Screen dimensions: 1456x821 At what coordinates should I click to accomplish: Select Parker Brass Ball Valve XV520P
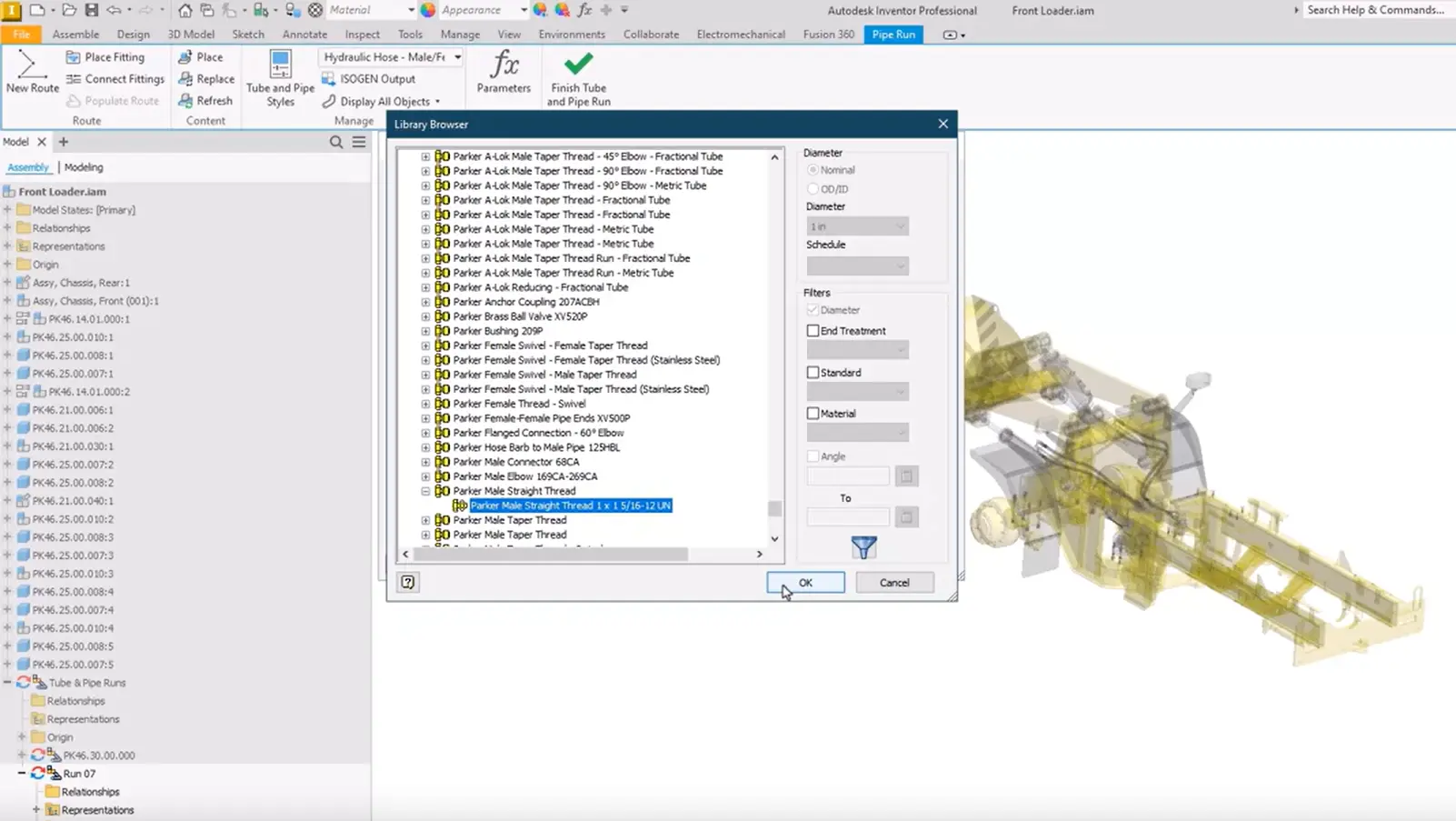click(x=520, y=316)
